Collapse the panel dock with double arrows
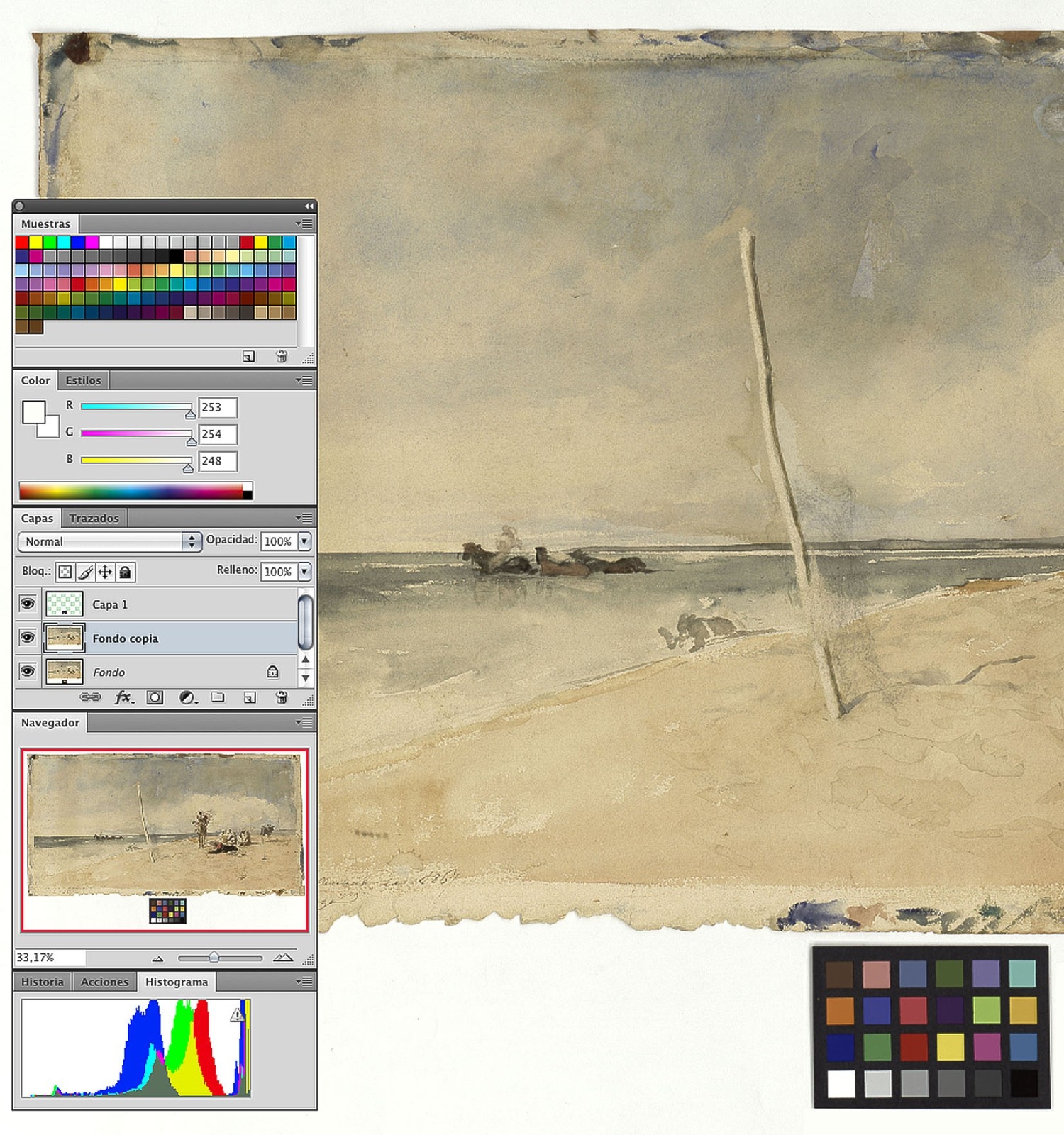The height and width of the screenshot is (1135, 1064). tap(309, 206)
